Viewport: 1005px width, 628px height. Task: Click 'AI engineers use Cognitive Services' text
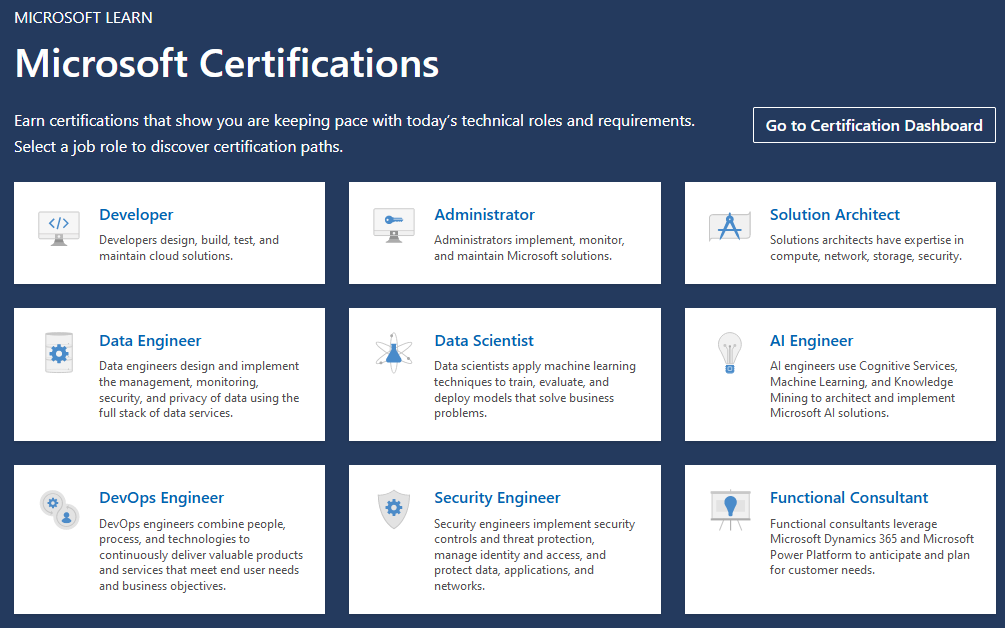tap(863, 390)
